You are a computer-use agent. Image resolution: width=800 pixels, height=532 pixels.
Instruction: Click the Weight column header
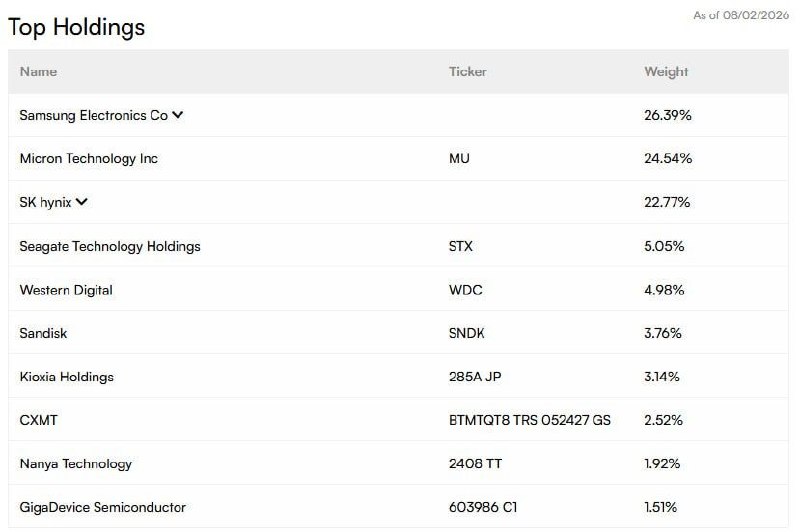(666, 72)
